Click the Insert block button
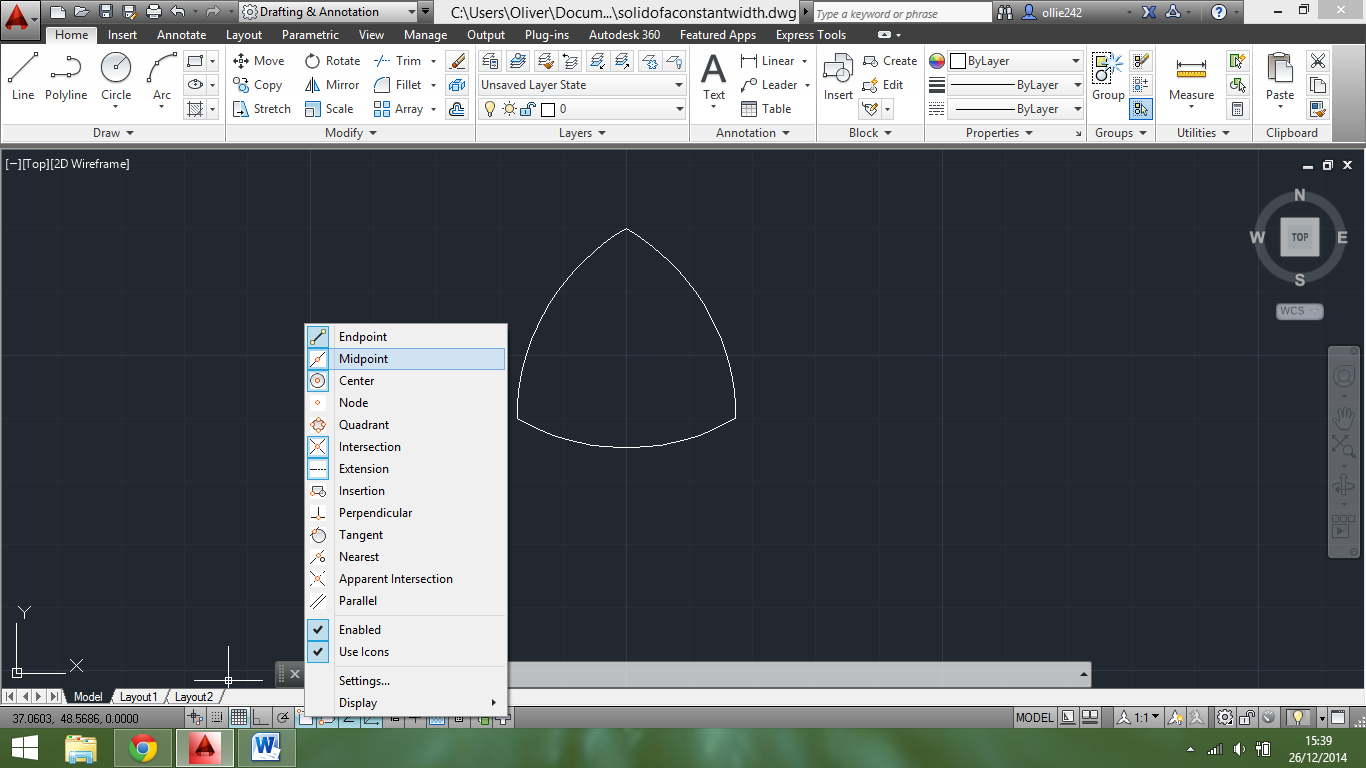 point(838,78)
